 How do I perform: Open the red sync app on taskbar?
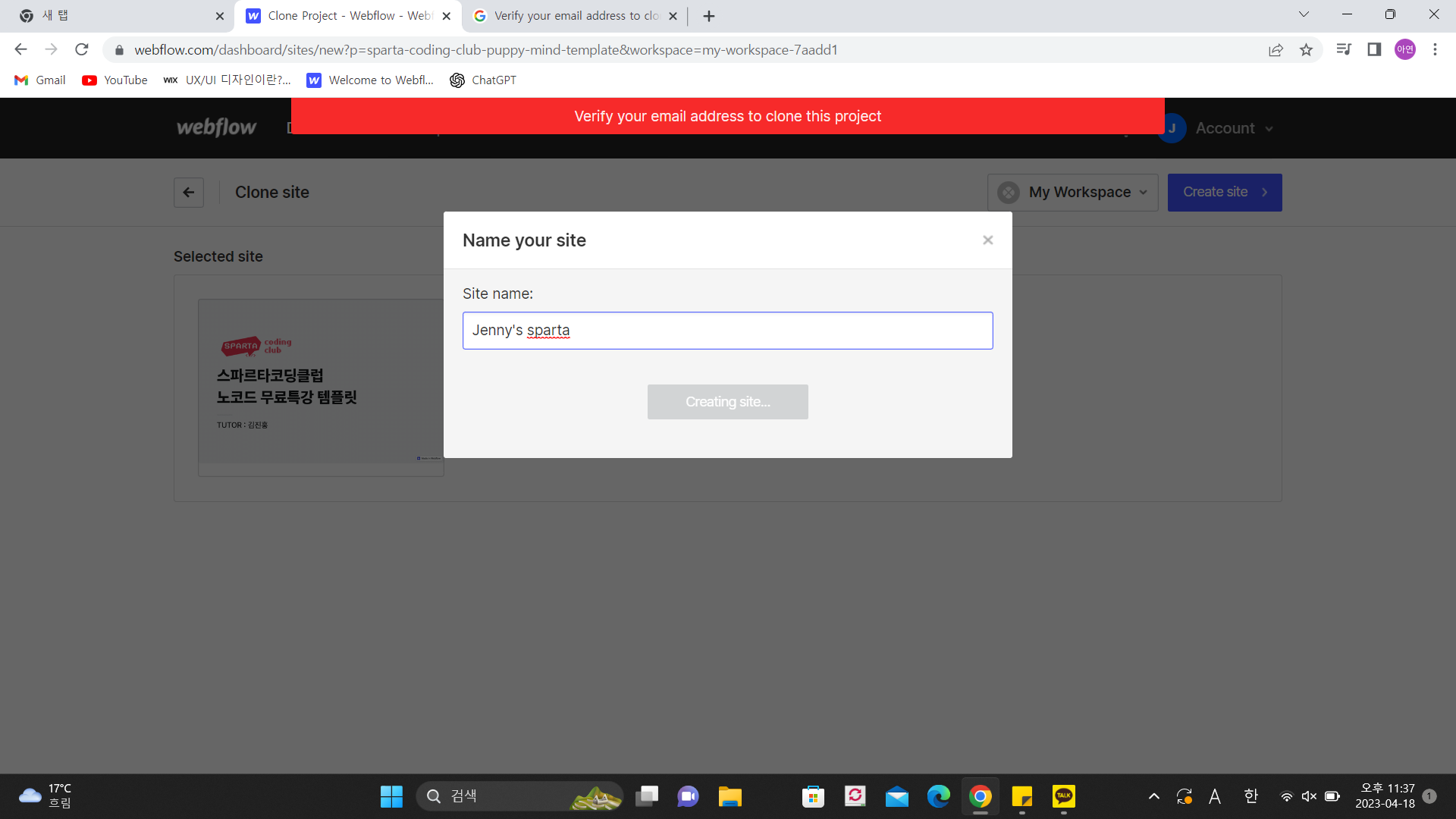855,796
